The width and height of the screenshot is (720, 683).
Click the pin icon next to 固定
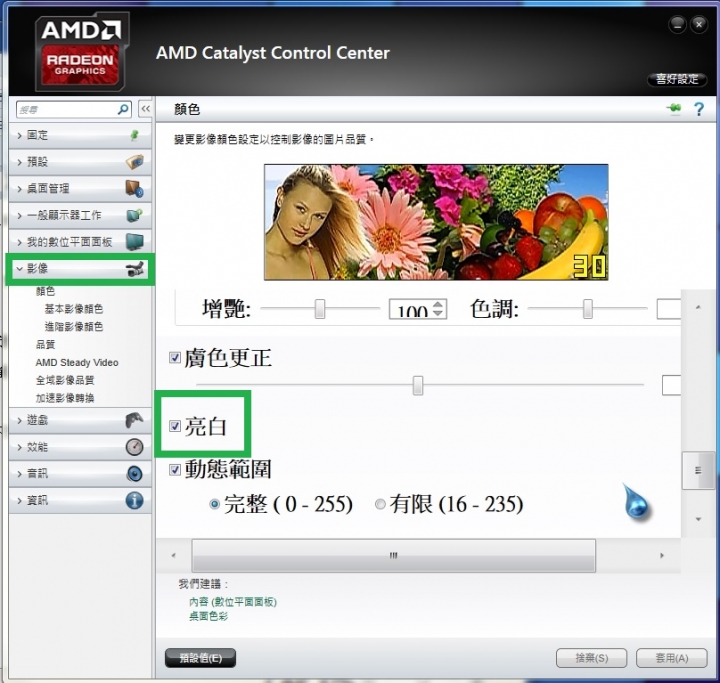(135, 135)
